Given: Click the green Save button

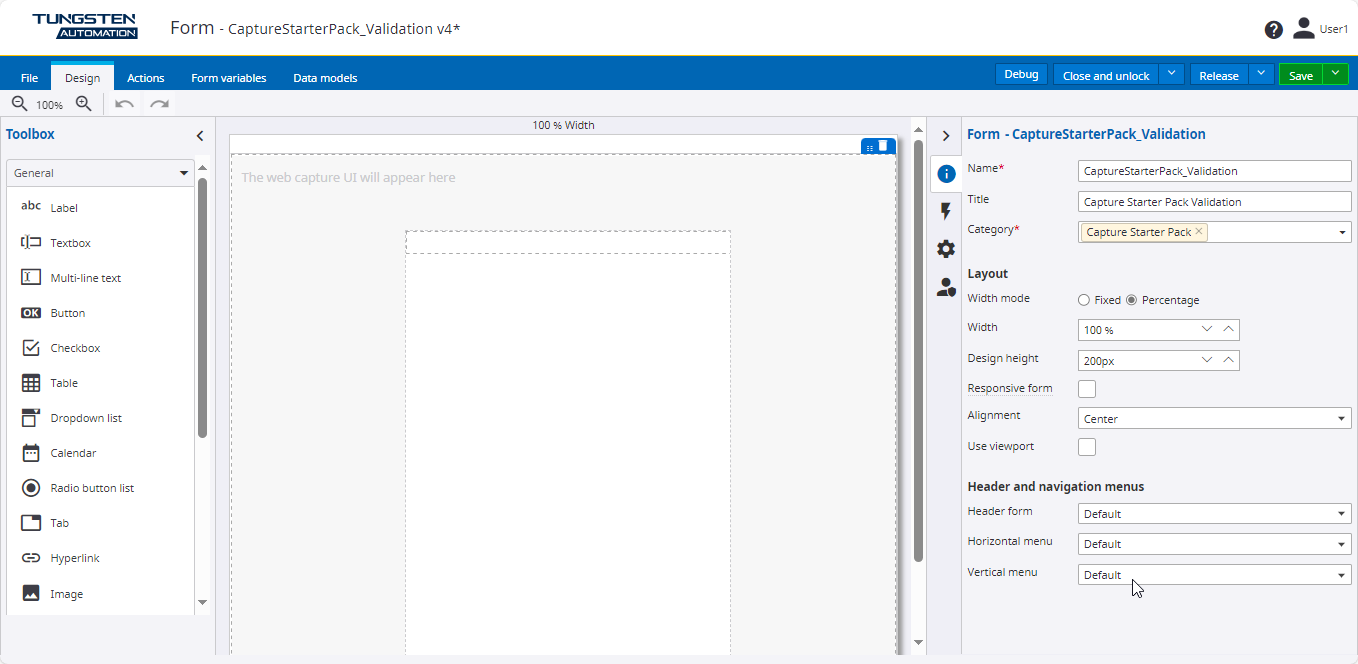Looking at the screenshot, I should (1300, 76).
